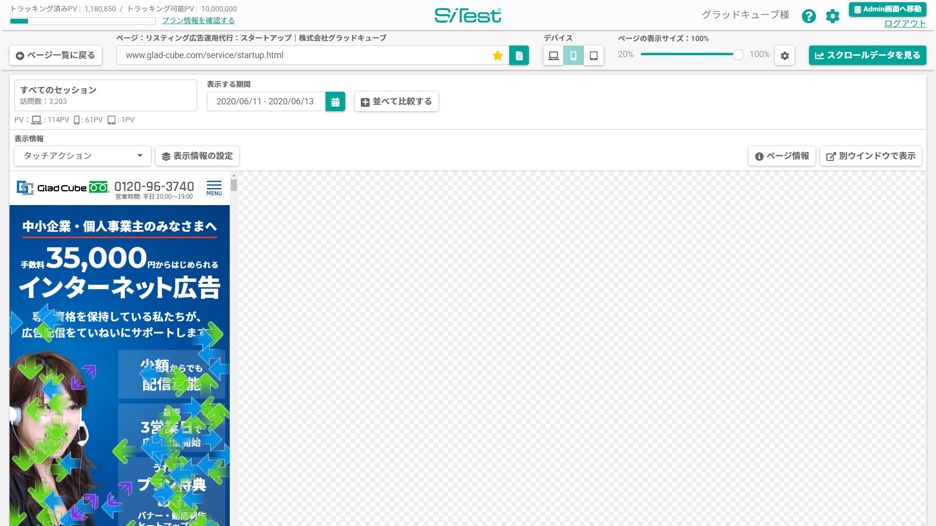
Task: Click the SiTest logo
Action: [x=467, y=15]
